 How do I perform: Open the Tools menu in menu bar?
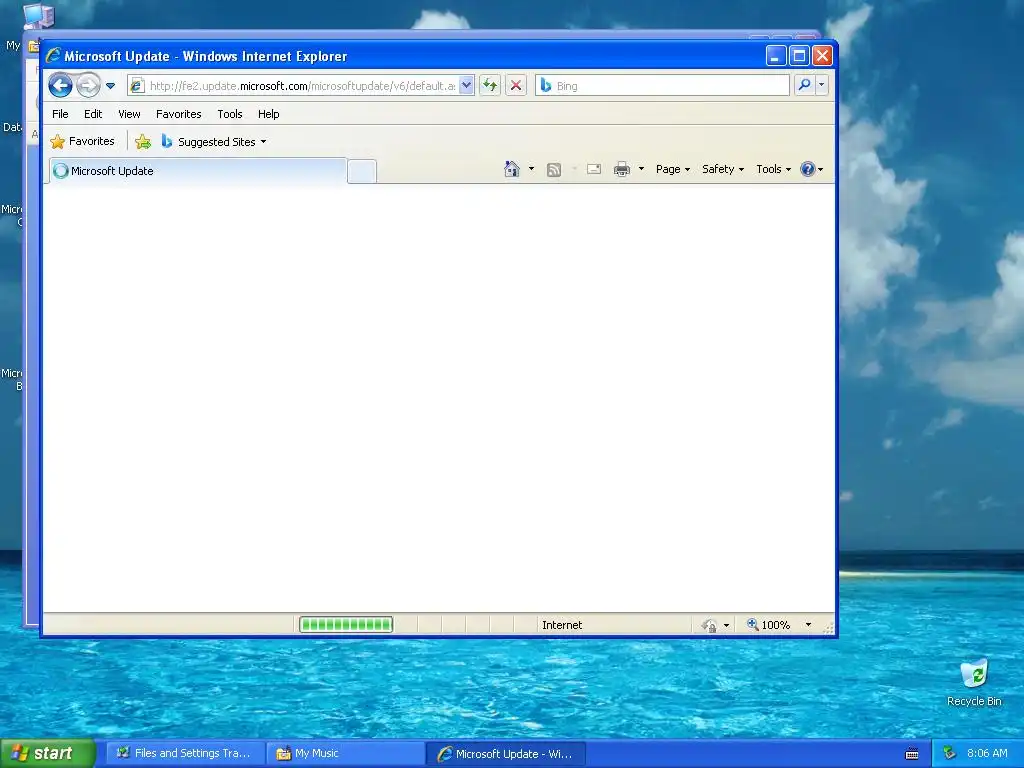[230, 114]
